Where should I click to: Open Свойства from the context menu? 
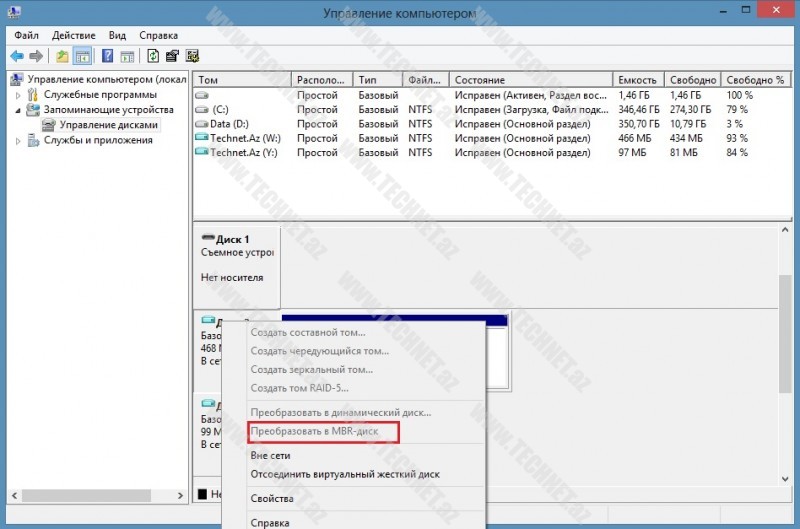[271, 499]
